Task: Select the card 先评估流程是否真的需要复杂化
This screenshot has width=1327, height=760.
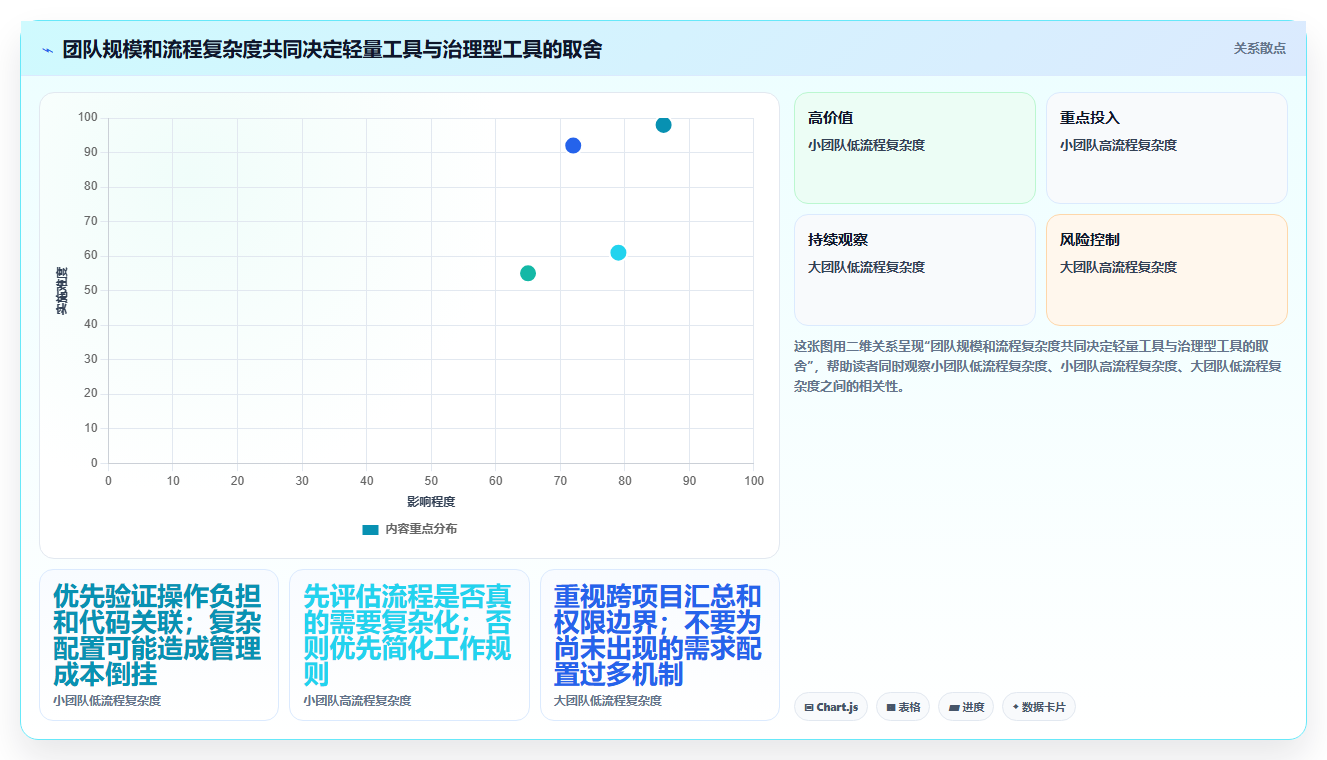Action: (x=409, y=645)
